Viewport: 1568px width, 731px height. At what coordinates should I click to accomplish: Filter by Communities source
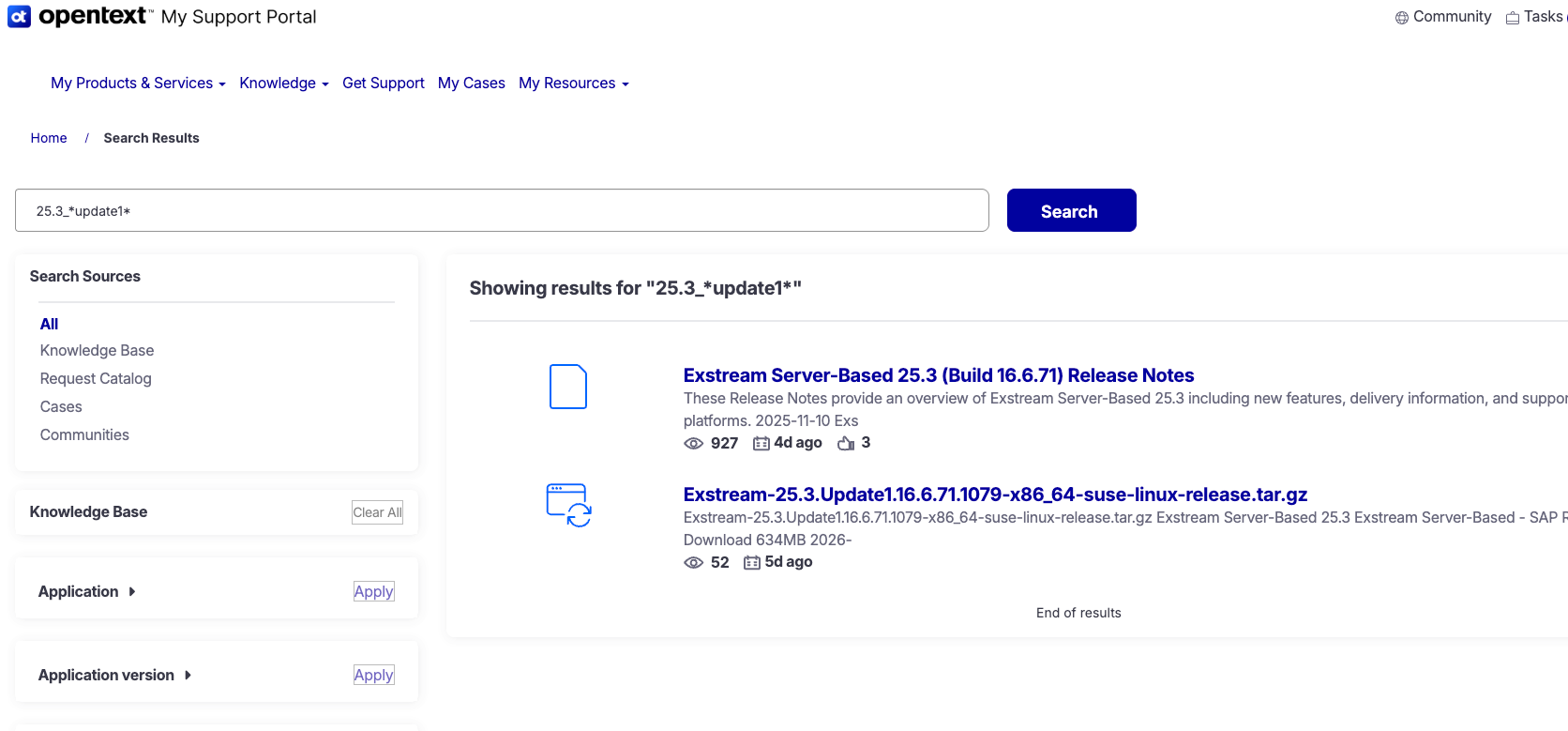[84, 434]
